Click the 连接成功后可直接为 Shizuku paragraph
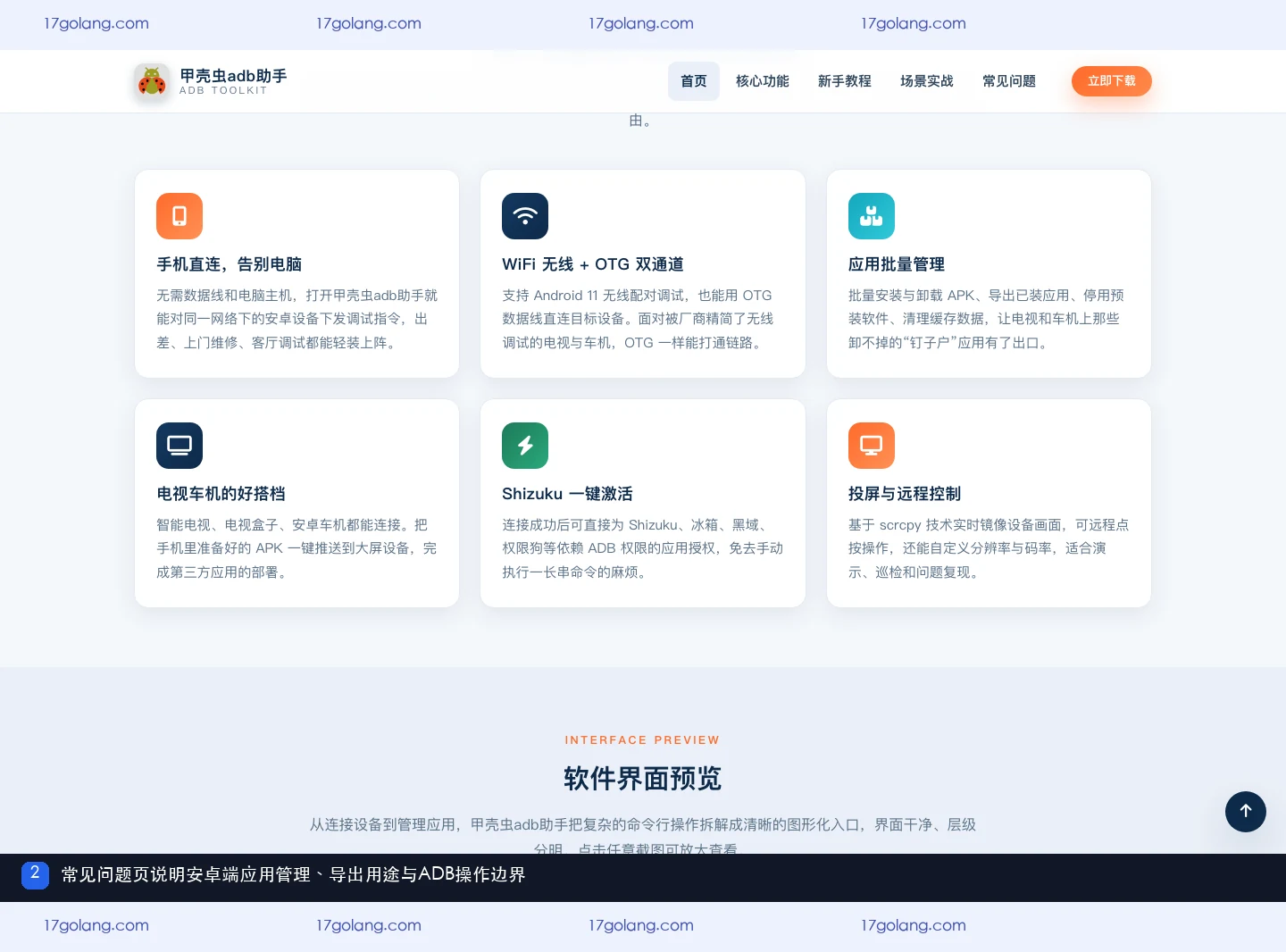The width and height of the screenshot is (1286, 952). pyautogui.click(x=643, y=548)
